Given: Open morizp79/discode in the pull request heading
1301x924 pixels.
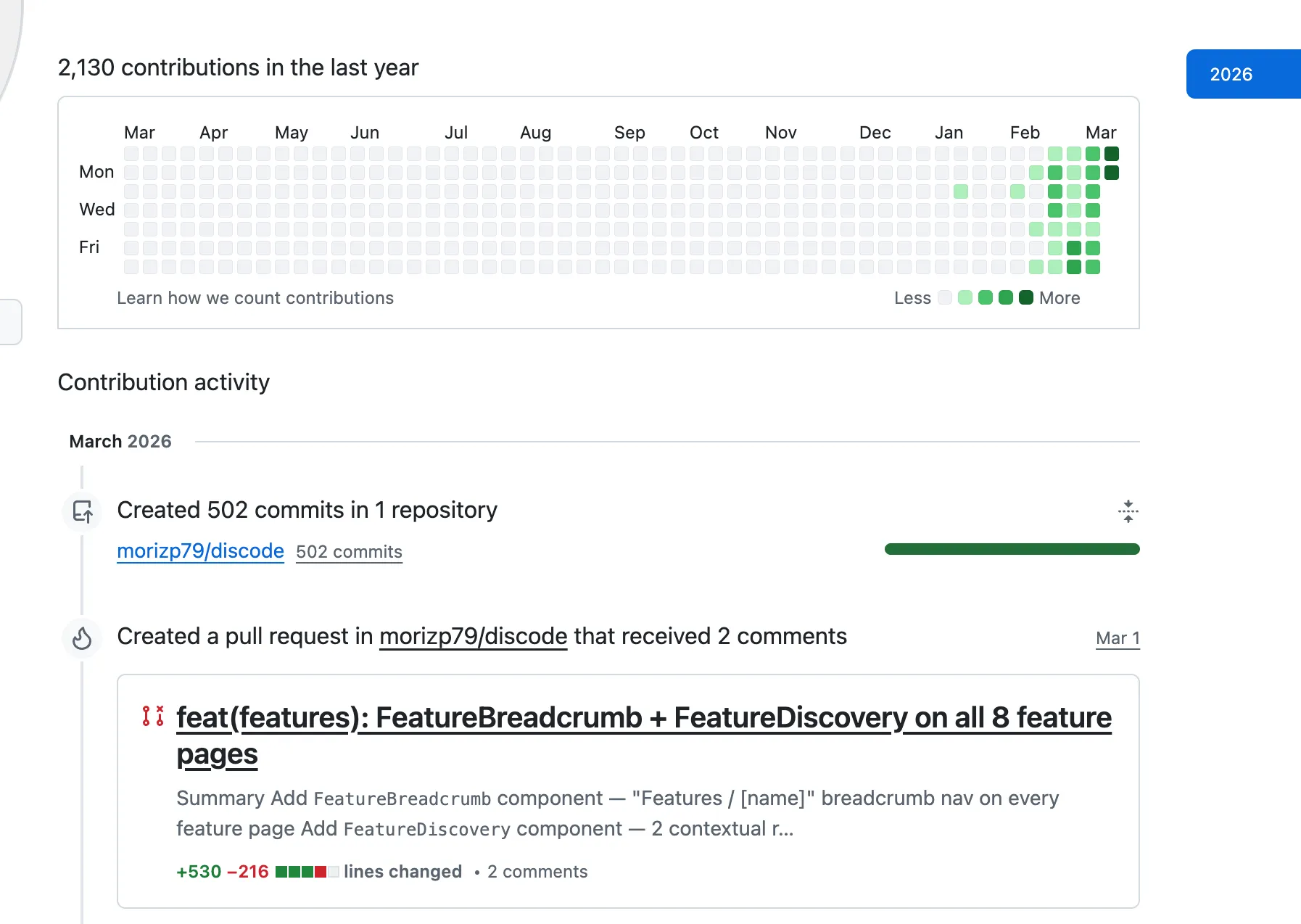Looking at the screenshot, I should point(473,636).
